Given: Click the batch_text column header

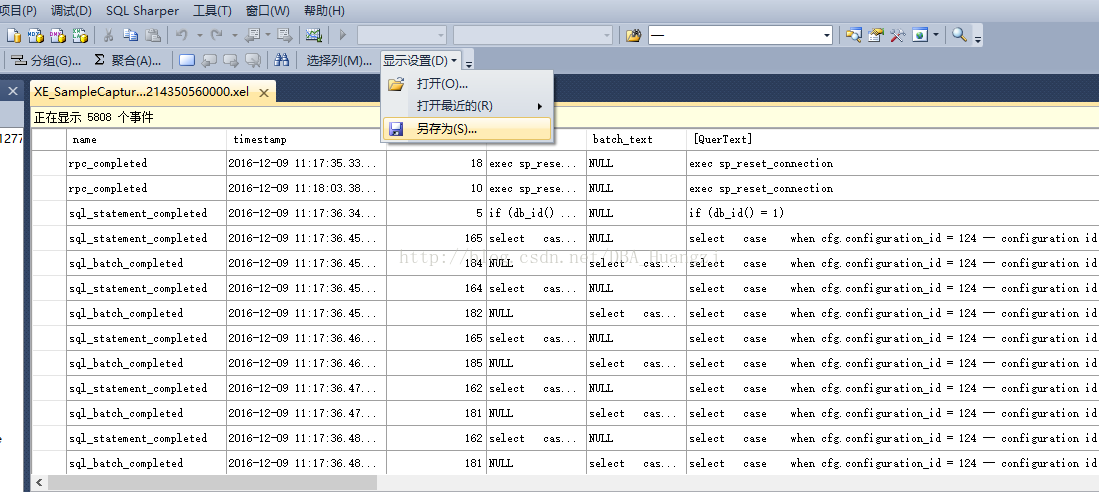Looking at the screenshot, I should coord(636,139).
